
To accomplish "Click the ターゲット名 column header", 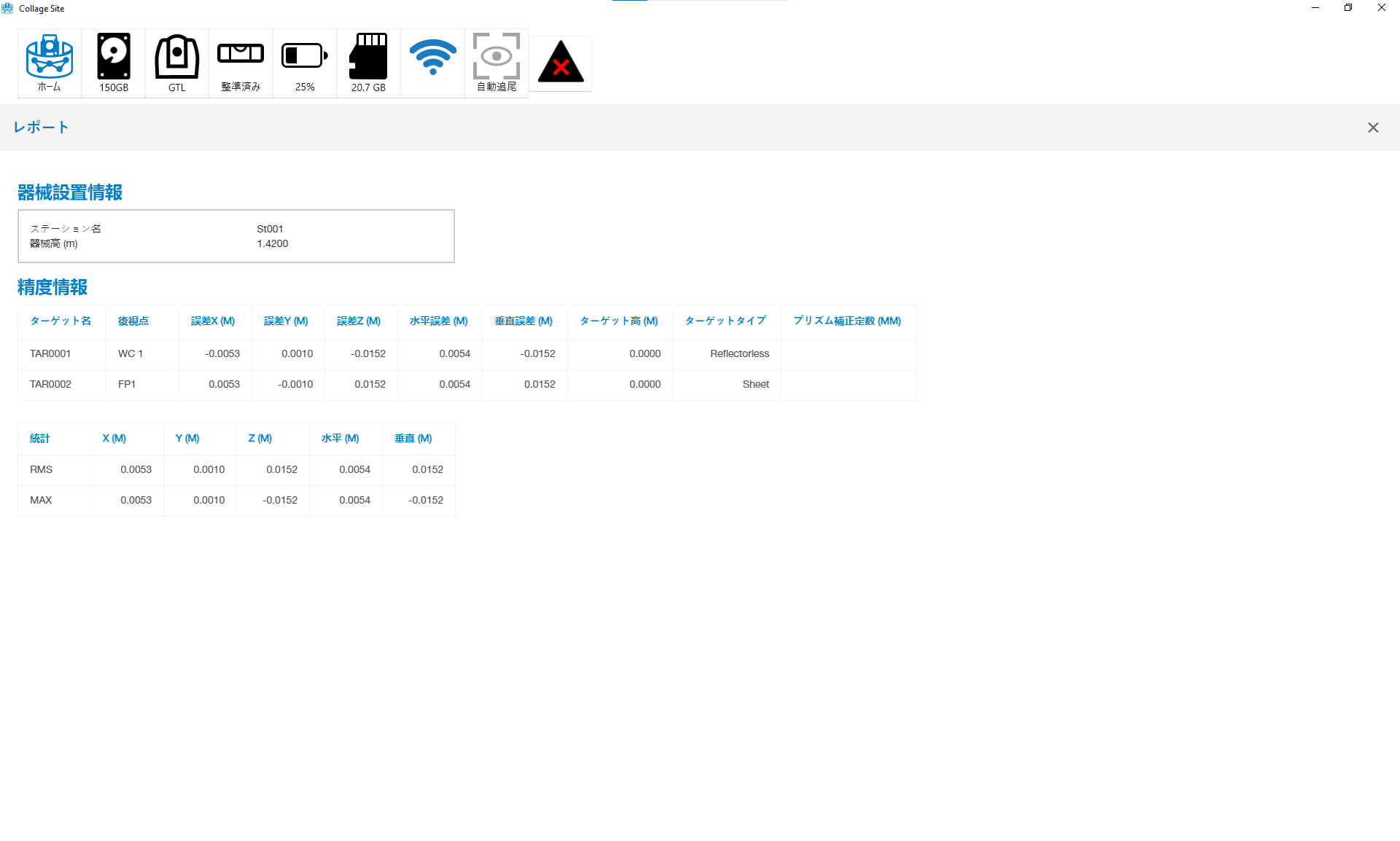I will tap(61, 321).
